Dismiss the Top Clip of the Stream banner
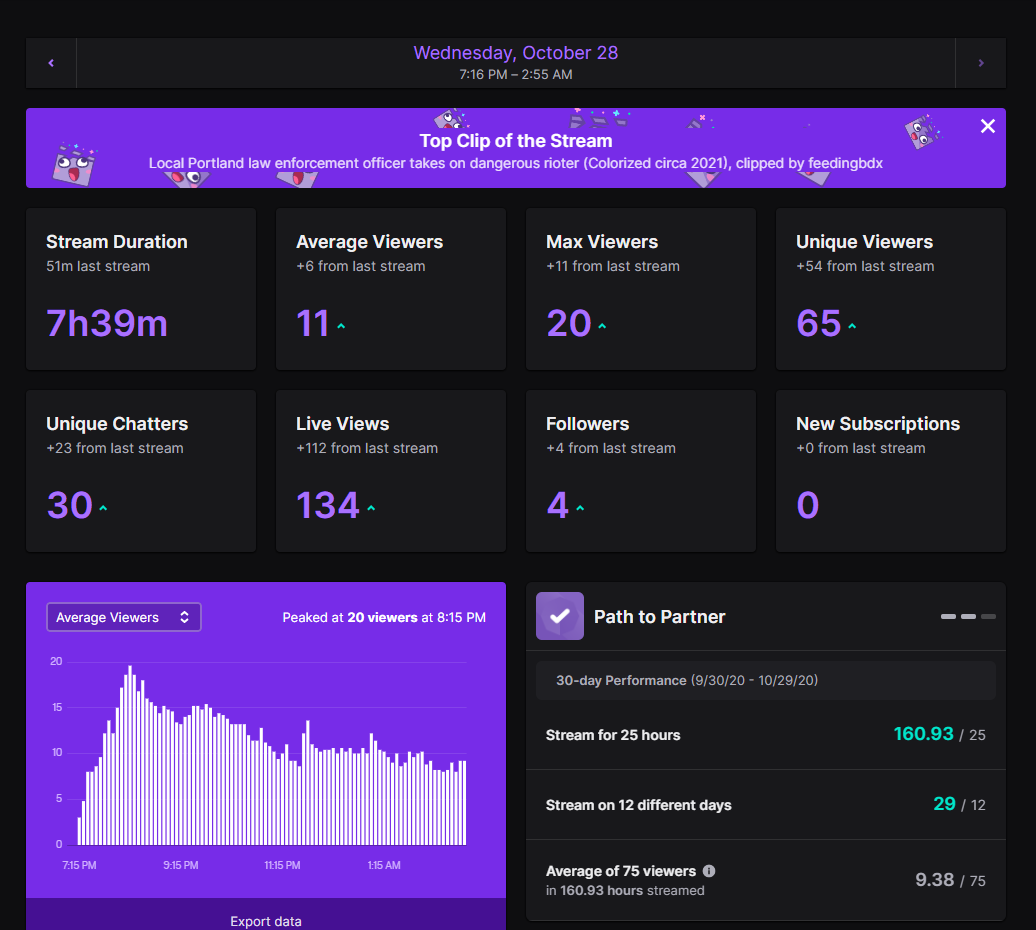The width and height of the screenshot is (1036, 930). (987, 126)
